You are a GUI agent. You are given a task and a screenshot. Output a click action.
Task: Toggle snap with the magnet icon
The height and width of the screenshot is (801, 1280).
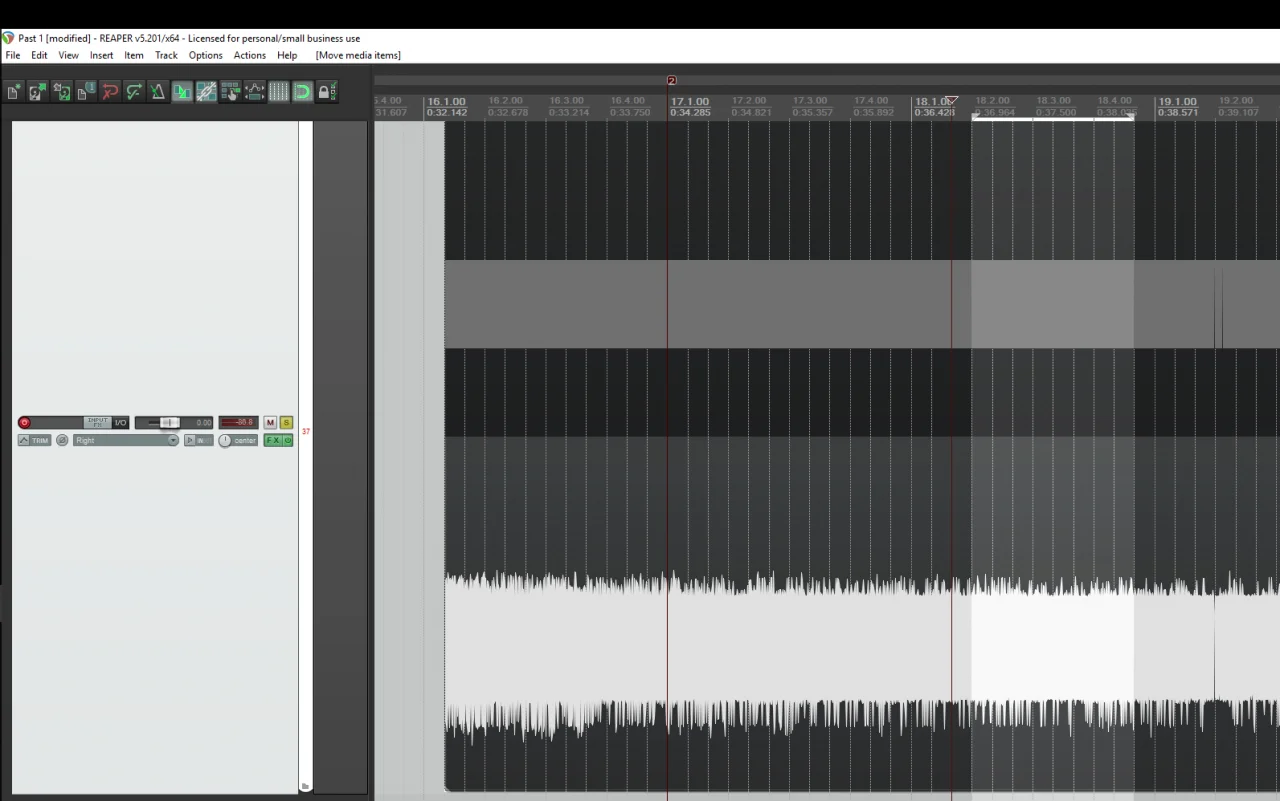pyautogui.click(x=302, y=92)
